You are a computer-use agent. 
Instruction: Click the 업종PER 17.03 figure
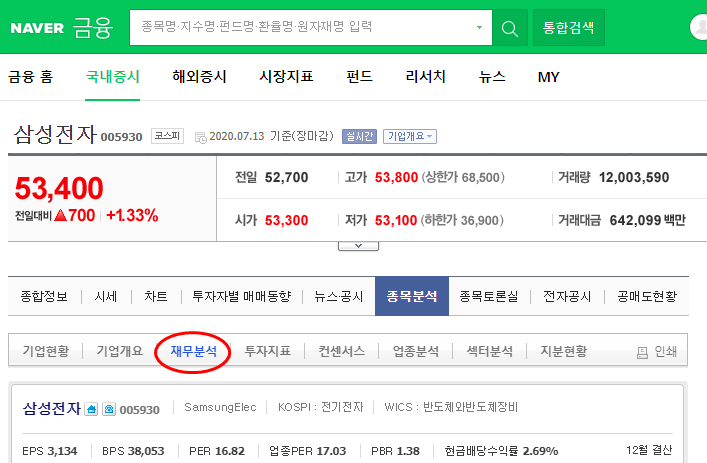308,451
